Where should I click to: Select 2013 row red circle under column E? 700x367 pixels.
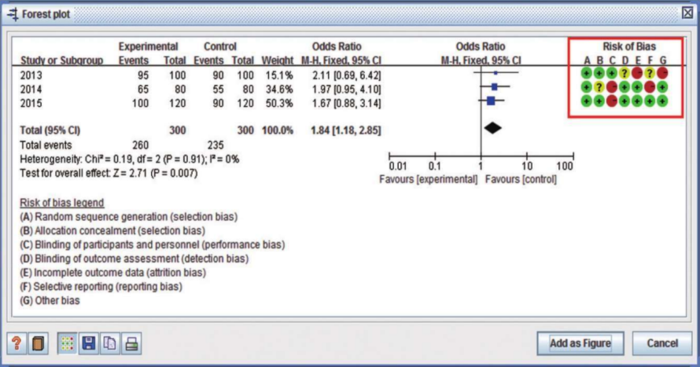[x=637, y=73]
